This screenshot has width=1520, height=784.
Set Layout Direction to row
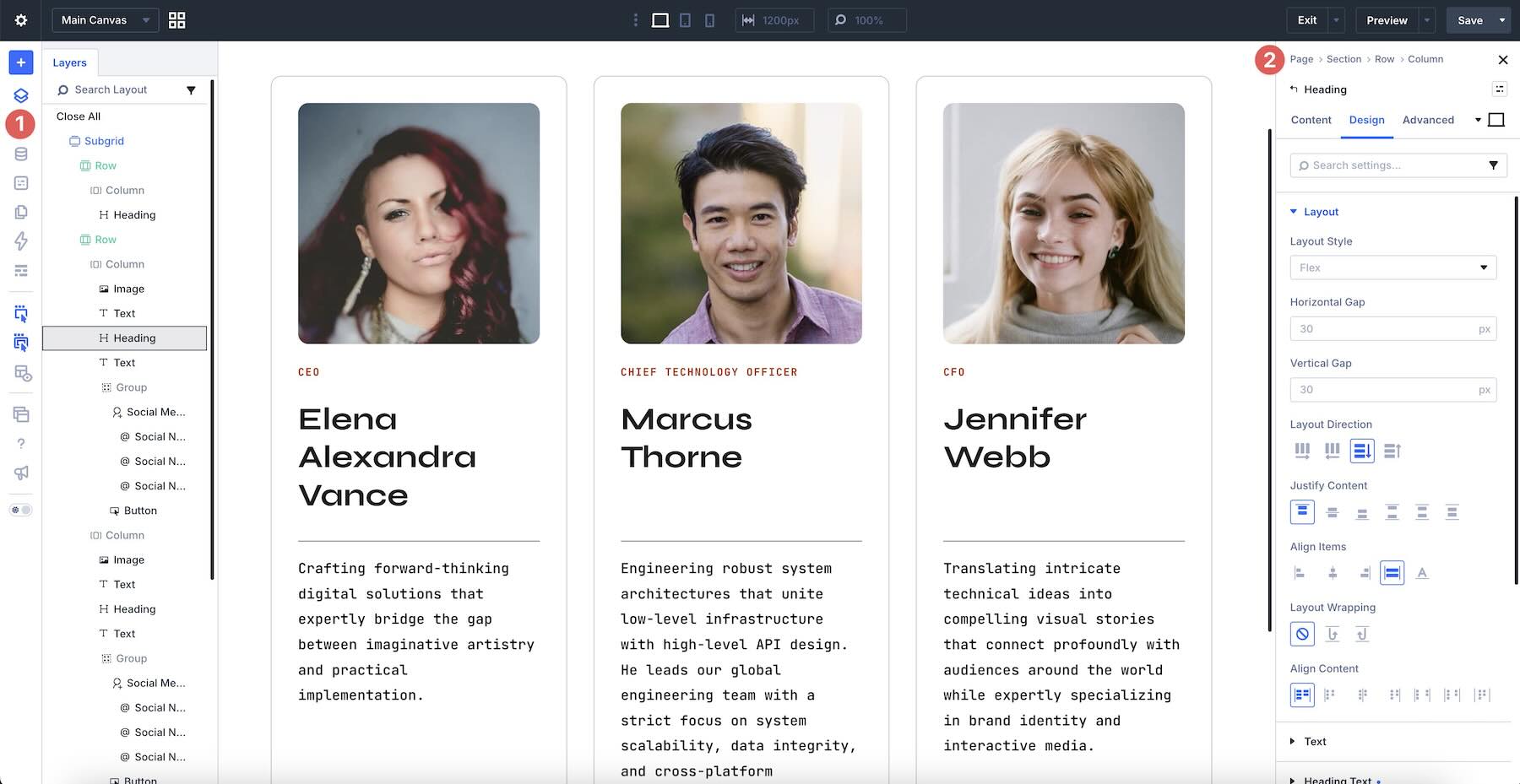pyautogui.click(x=1302, y=451)
